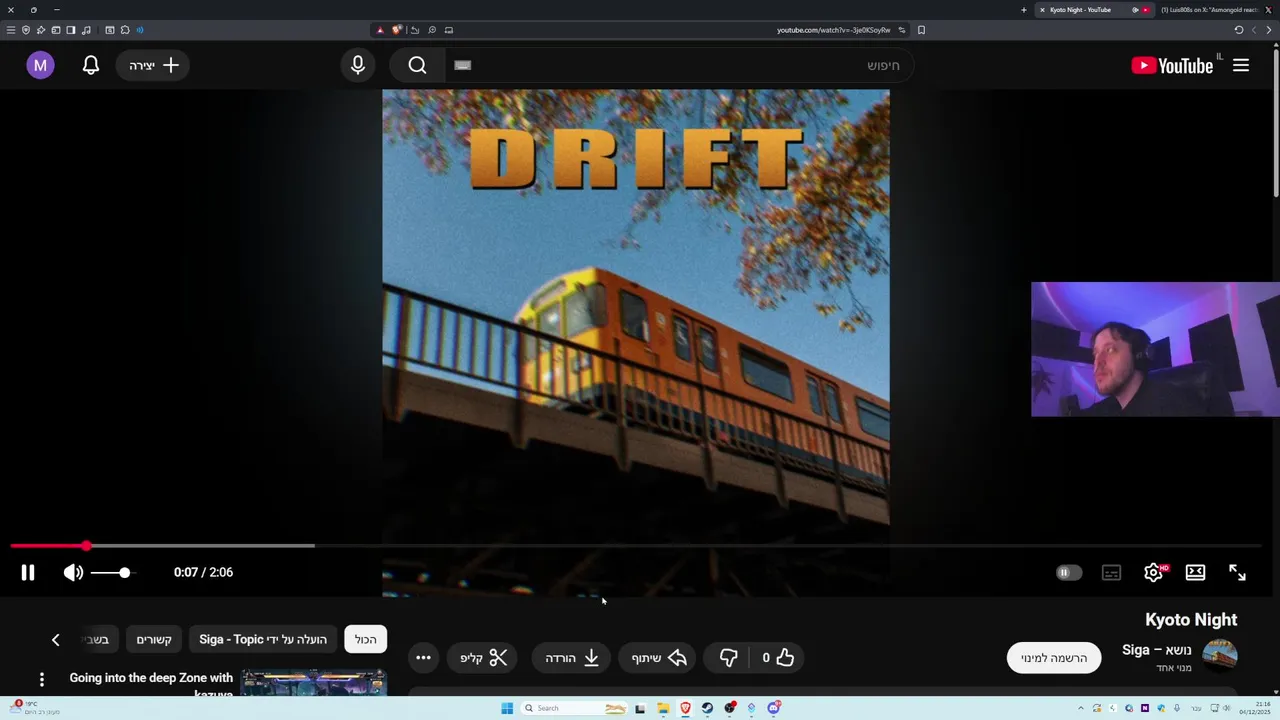This screenshot has width=1280, height=720.
Task: Go to the YouTube home logo
Action: [1172, 65]
